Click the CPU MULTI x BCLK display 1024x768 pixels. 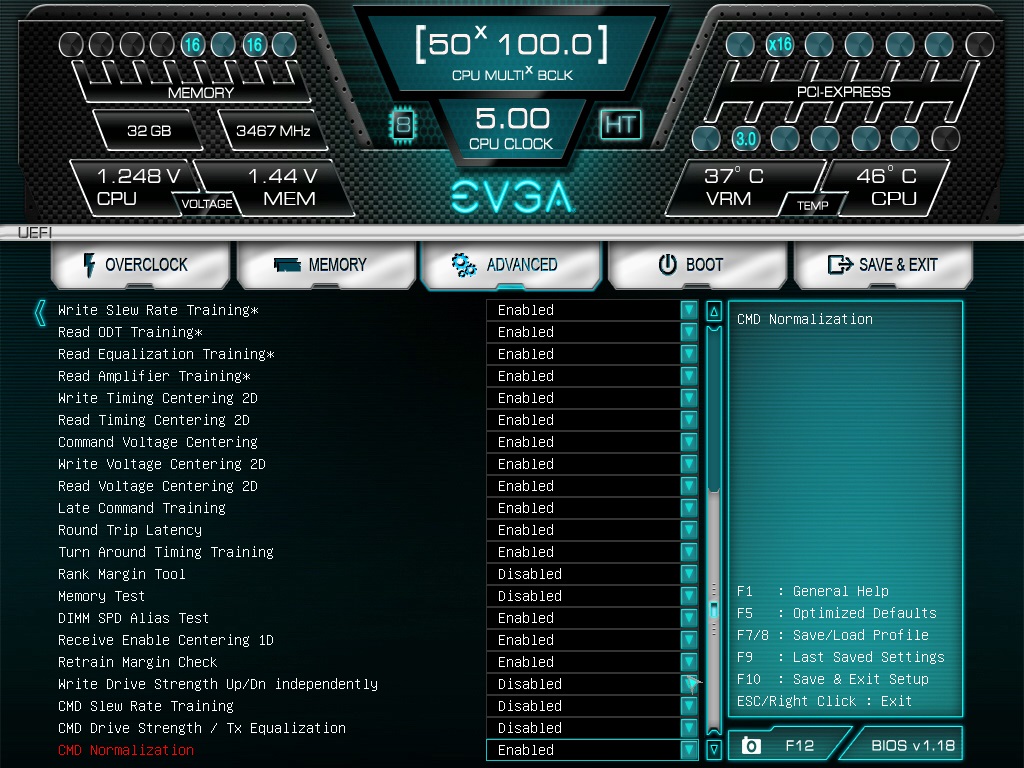512,54
